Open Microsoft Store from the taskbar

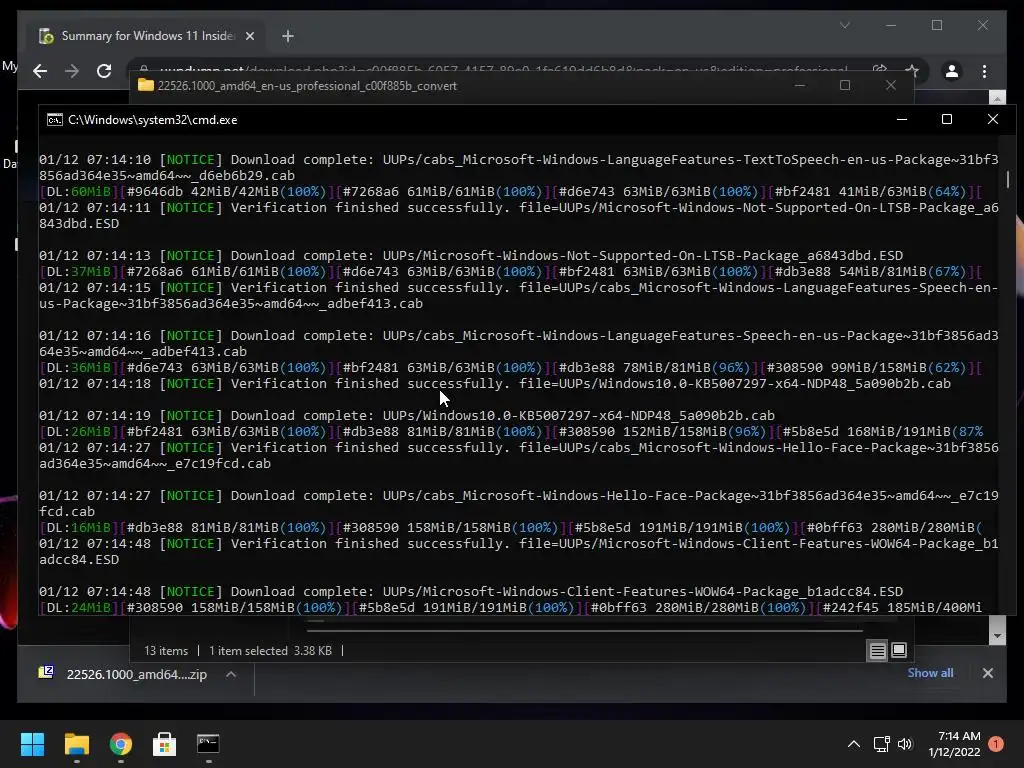click(165, 744)
